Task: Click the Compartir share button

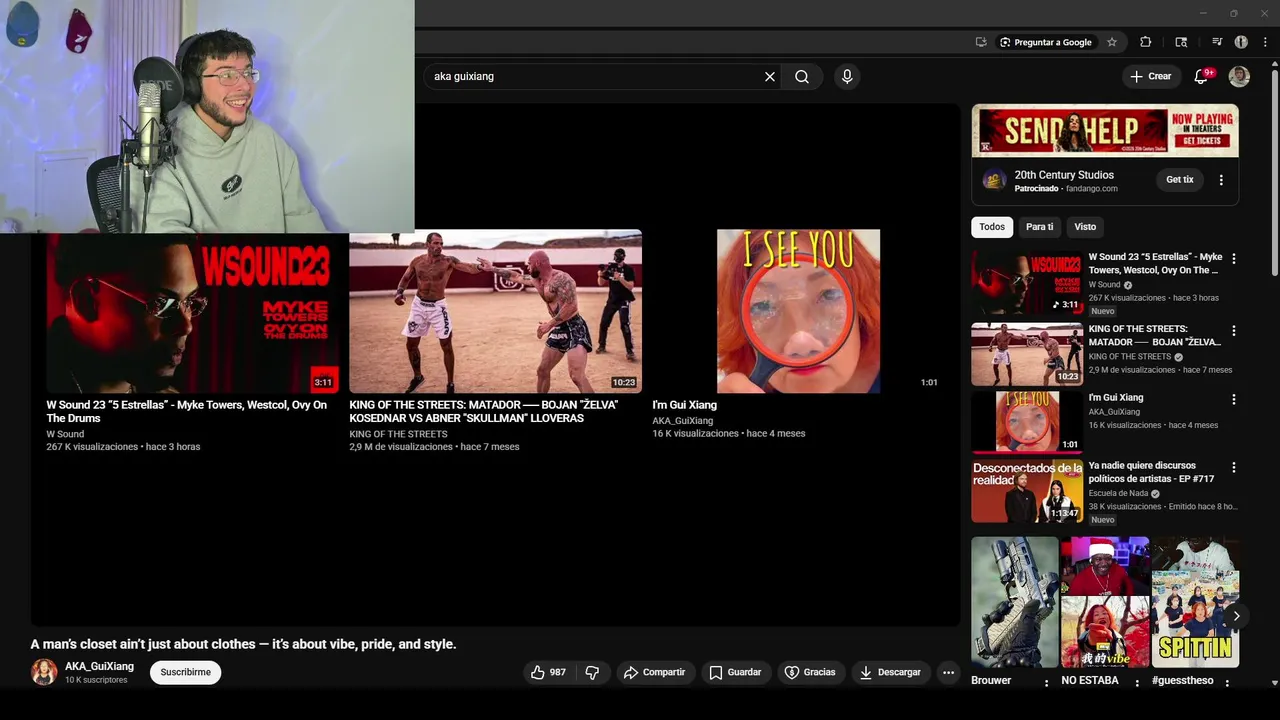Action: tap(655, 672)
